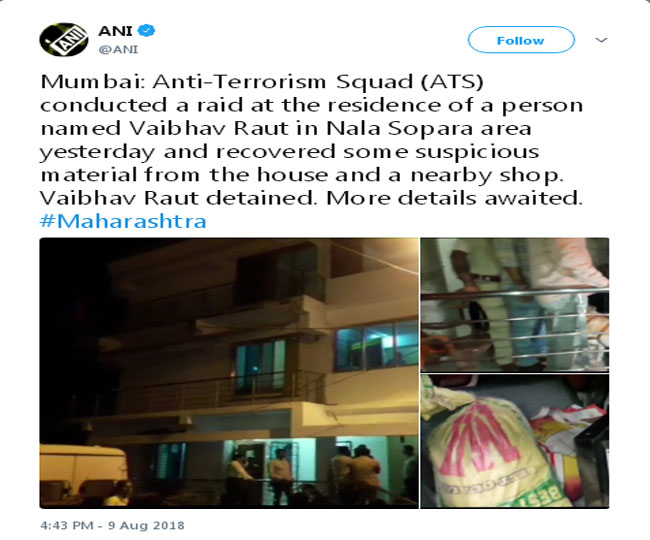This screenshot has height=540, width=650.
Task: Expand the tweet options chevron
Action: click(x=601, y=40)
